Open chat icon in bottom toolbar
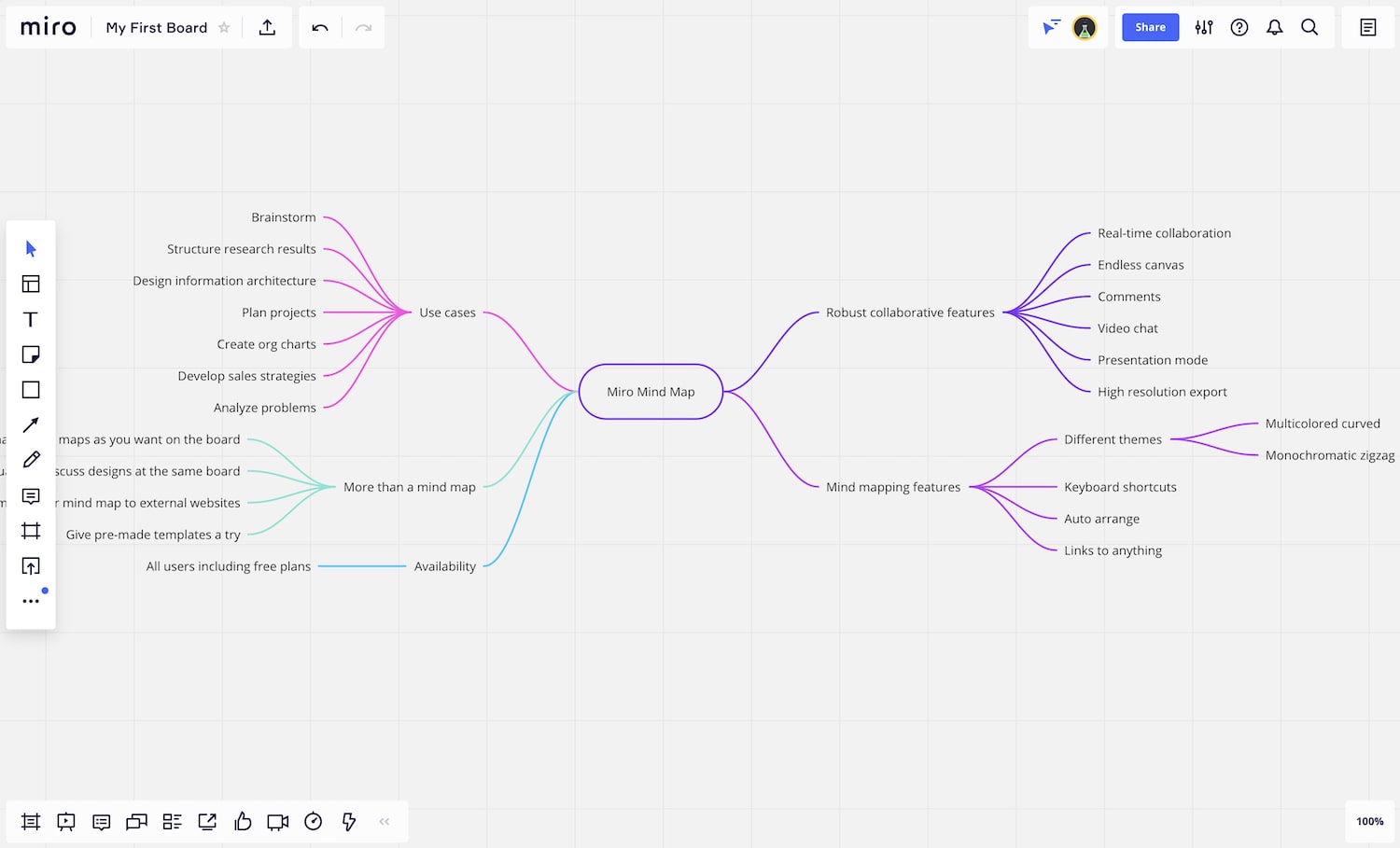Viewport: 1400px width, 848px height. click(137, 822)
